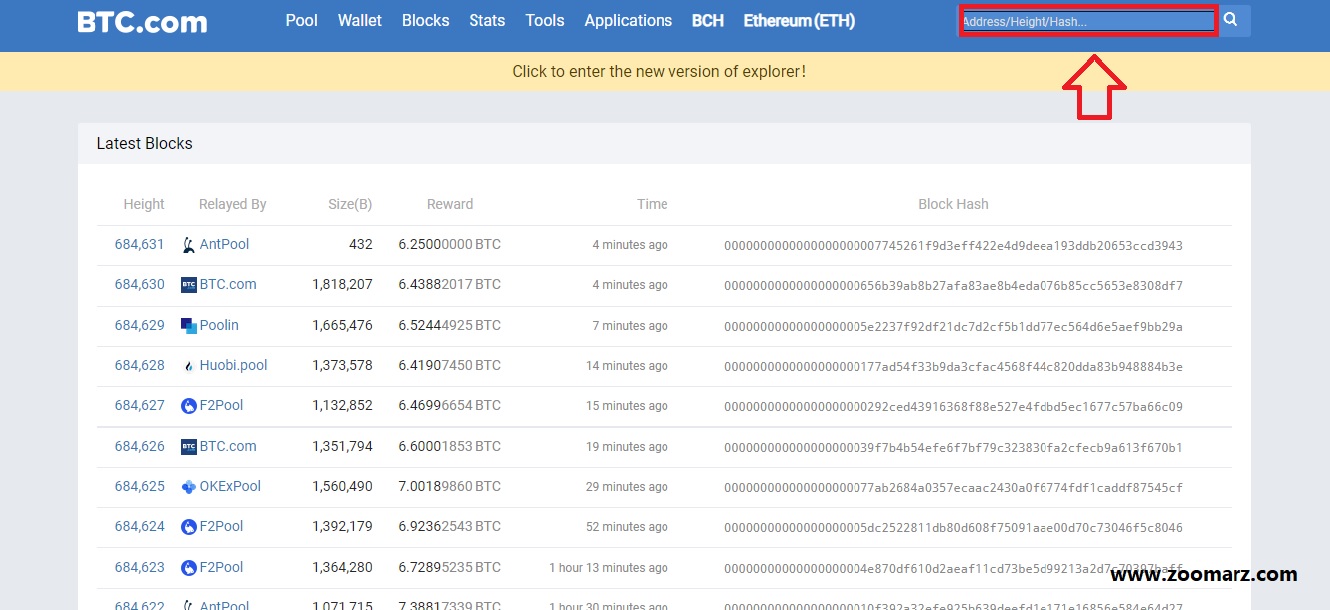This screenshot has width=1330, height=610.
Task: Click the Height column header
Action: tap(144, 204)
